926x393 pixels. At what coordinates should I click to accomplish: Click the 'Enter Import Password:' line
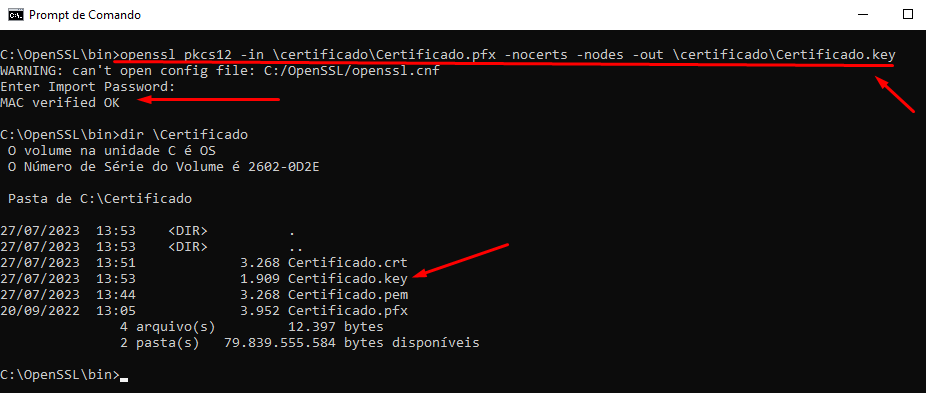point(88,87)
